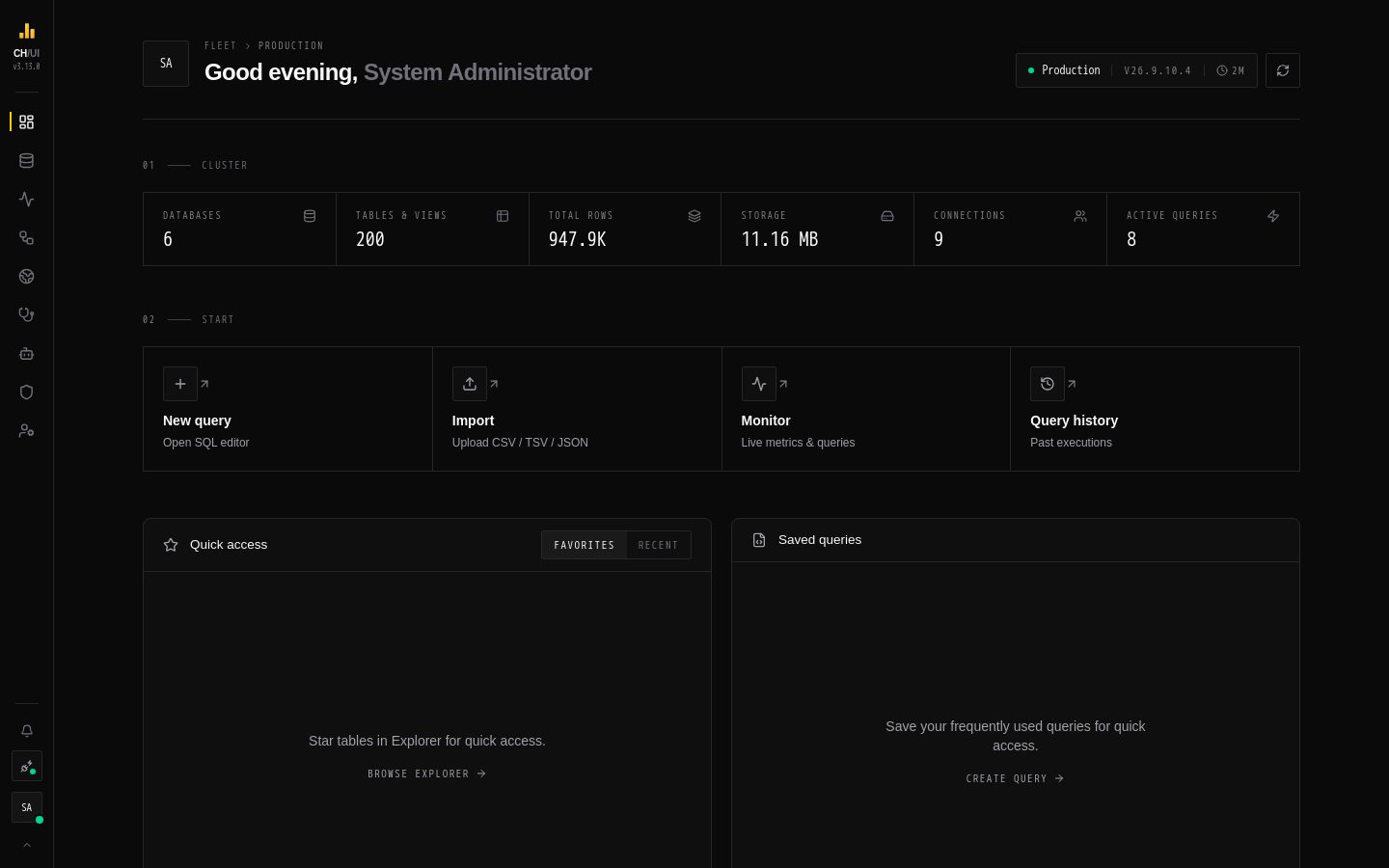Open the notifications bell
This screenshot has width=1389, height=868.
pyautogui.click(x=27, y=731)
